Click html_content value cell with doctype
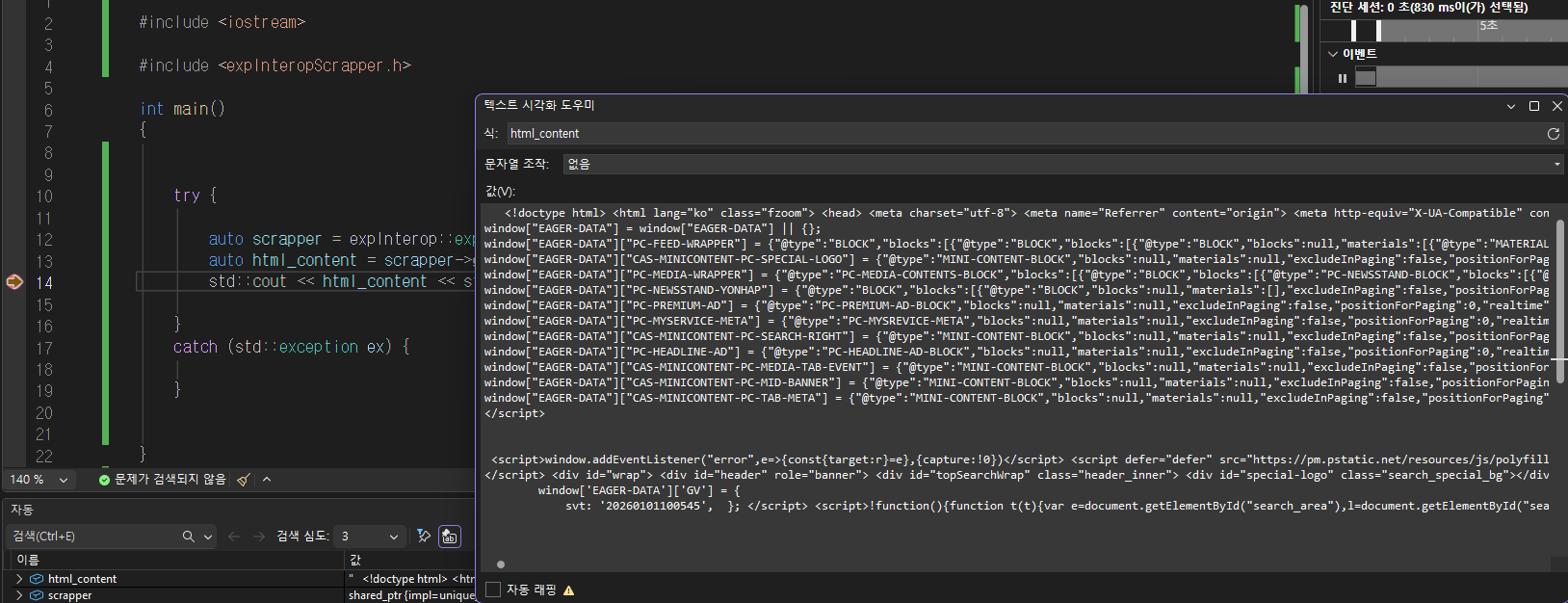 click(x=411, y=579)
